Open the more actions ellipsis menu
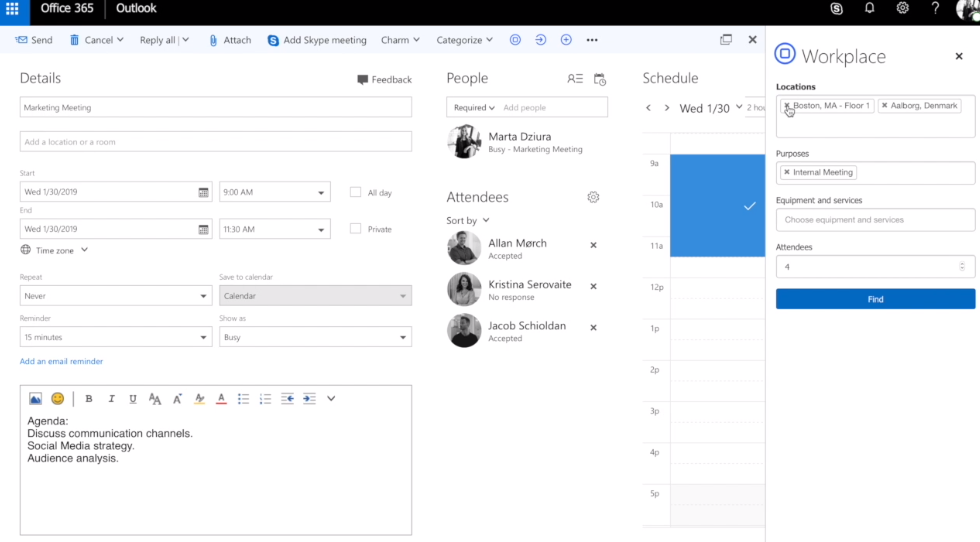 pos(592,40)
